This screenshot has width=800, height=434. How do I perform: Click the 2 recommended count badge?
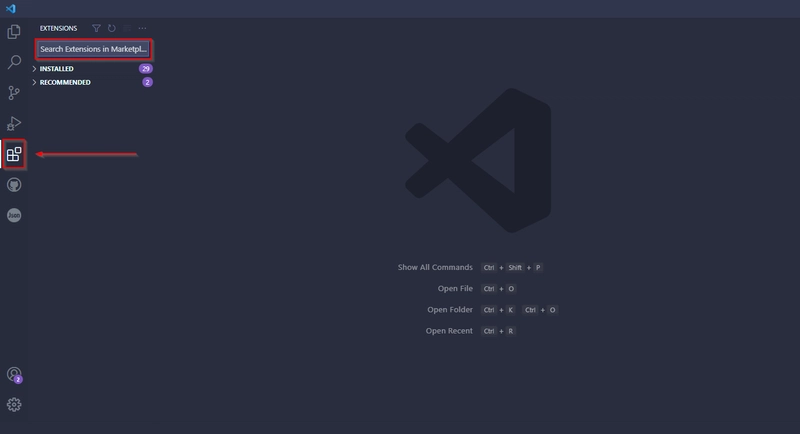point(147,82)
